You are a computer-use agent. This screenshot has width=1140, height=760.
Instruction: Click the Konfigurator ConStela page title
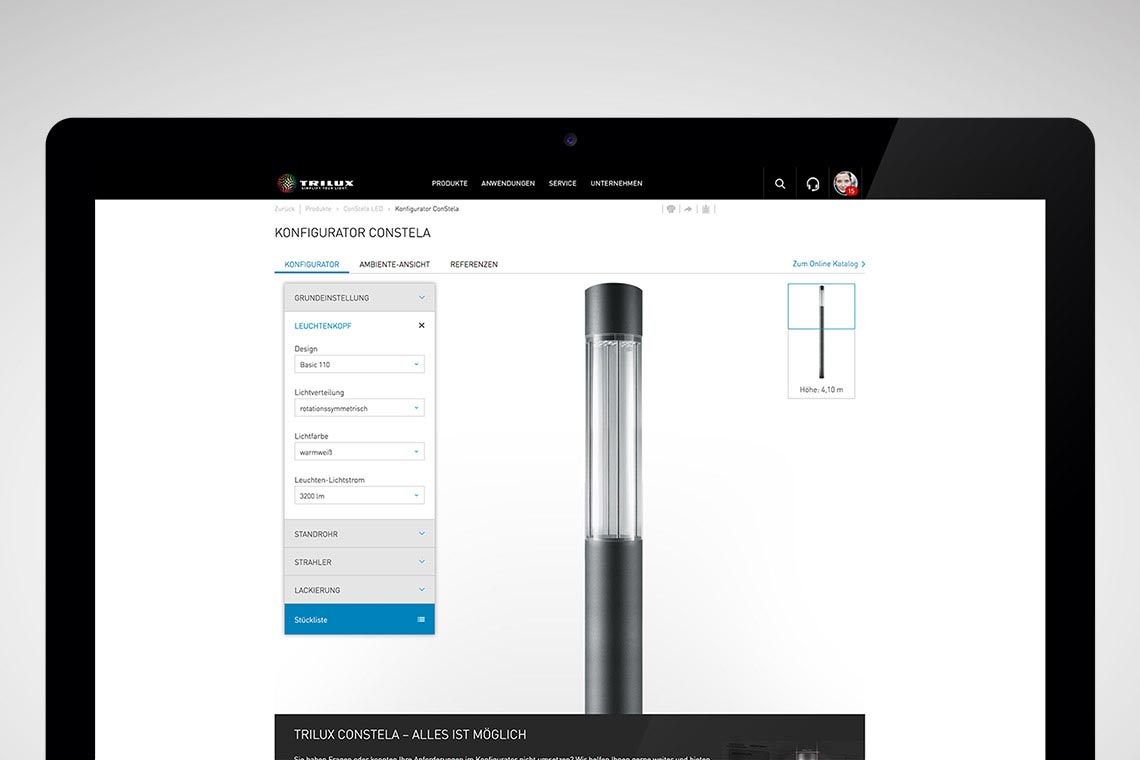tap(353, 233)
